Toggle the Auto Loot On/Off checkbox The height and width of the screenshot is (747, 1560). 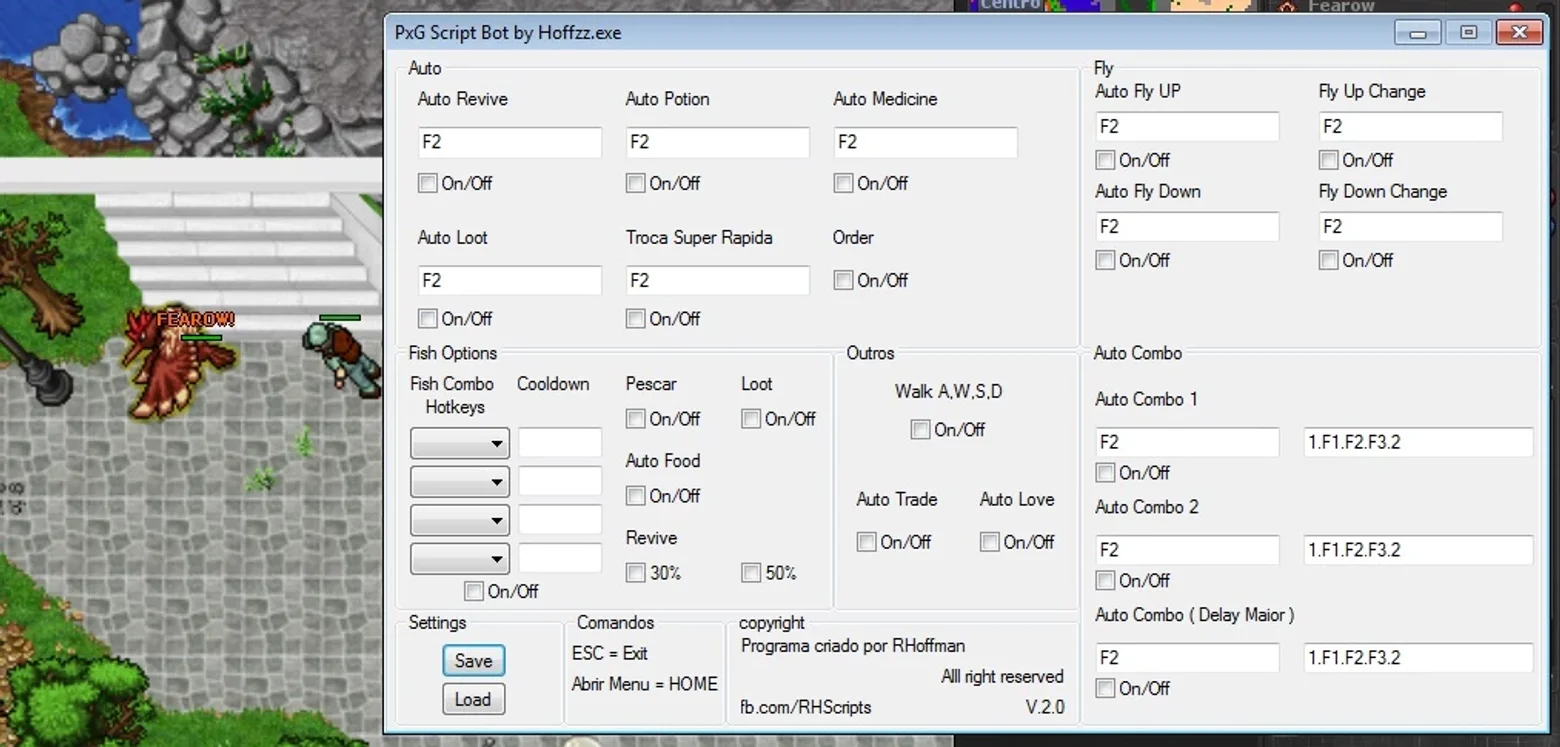(428, 318)
